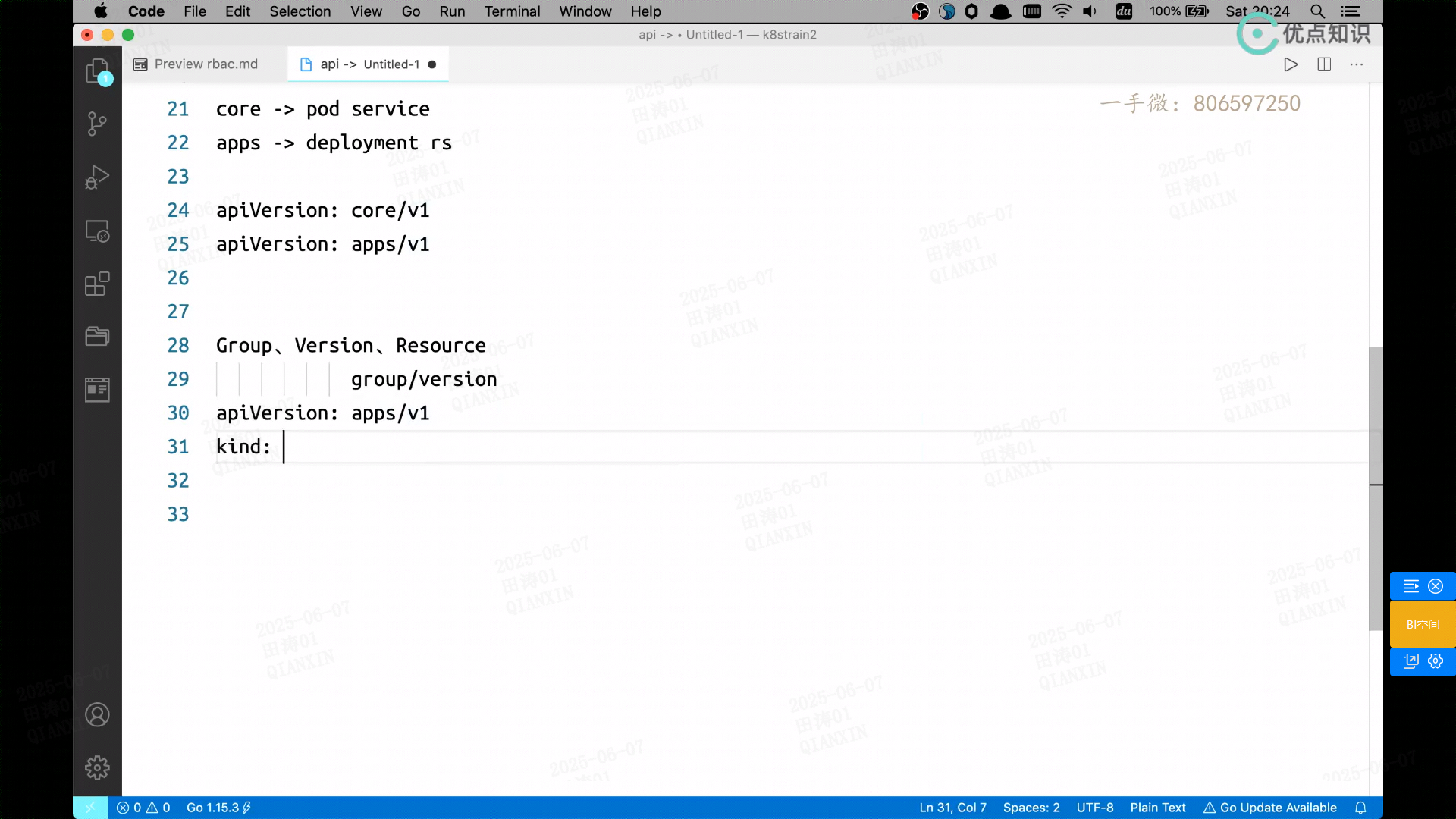This screenshot has width=1456, height=819.
Task: Open Plain Text language mode selector
Action: [1157, 808]
